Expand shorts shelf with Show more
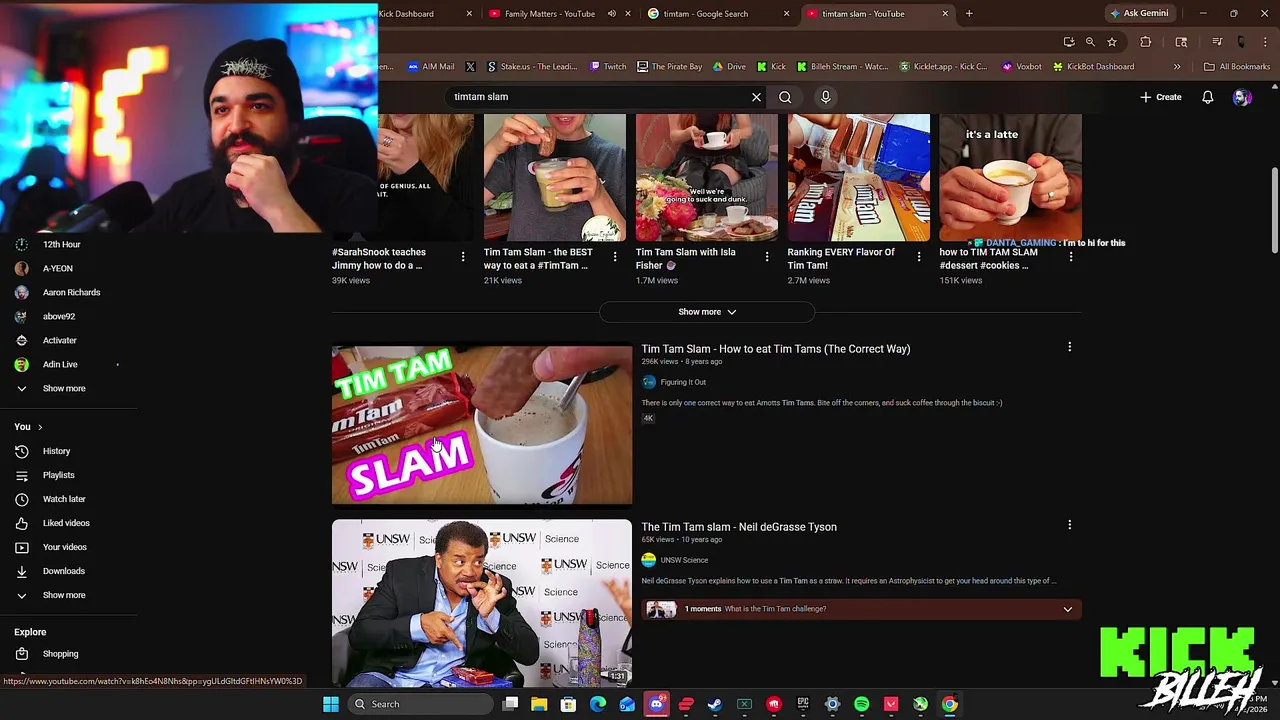Viewport: 1280px width, 720px height. 707,312
